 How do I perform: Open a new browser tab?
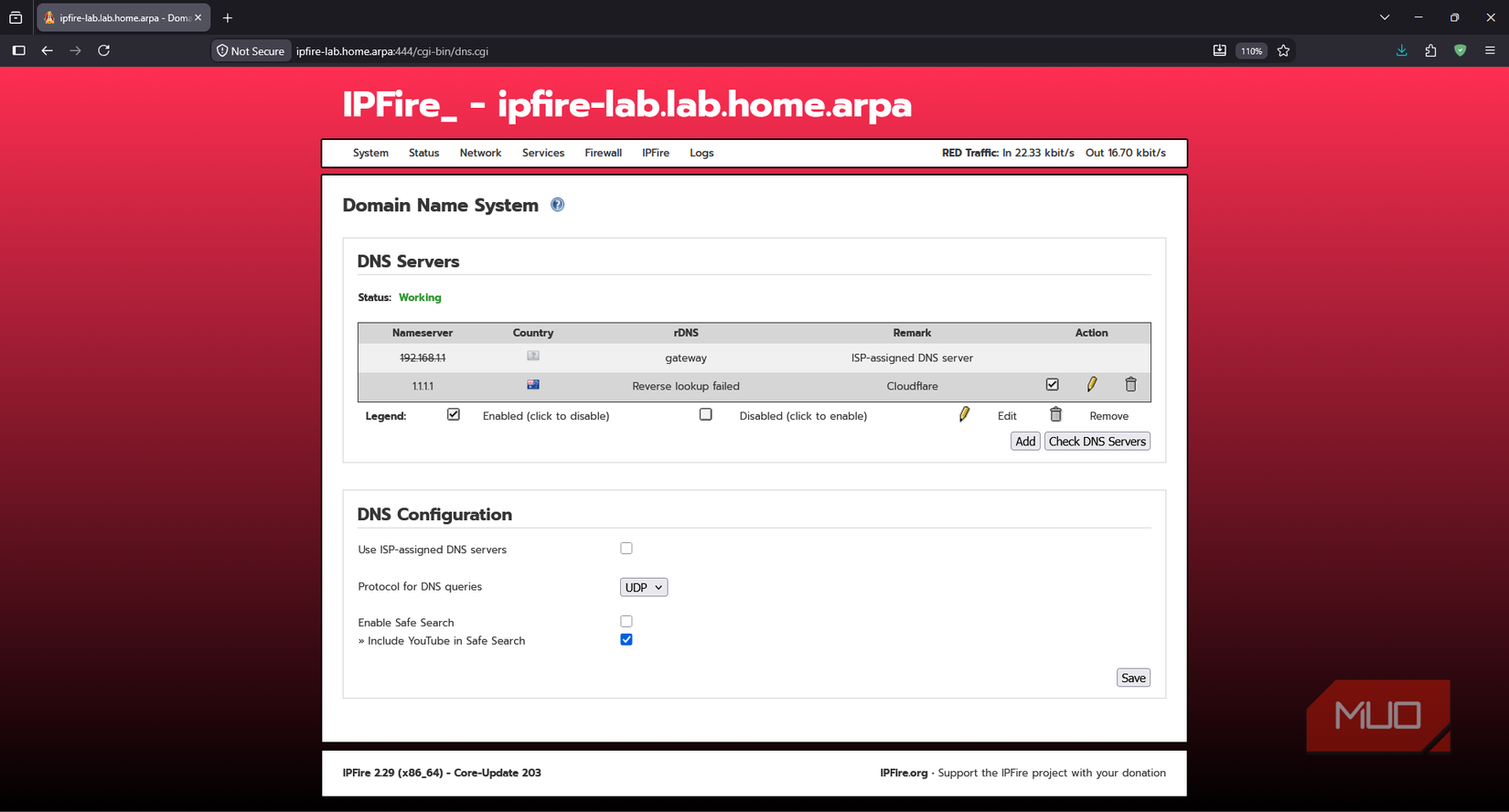pyautogui.click(x=228, y=17)
